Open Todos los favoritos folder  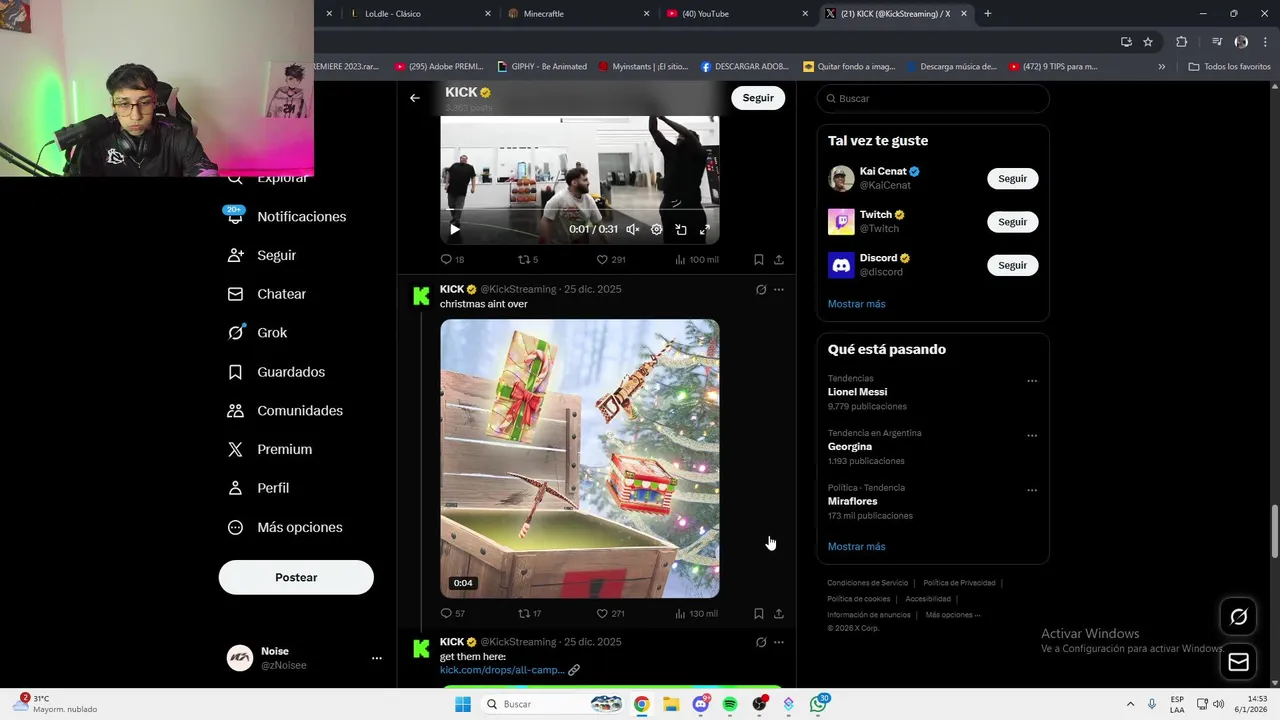click(x=1230, y=67)
